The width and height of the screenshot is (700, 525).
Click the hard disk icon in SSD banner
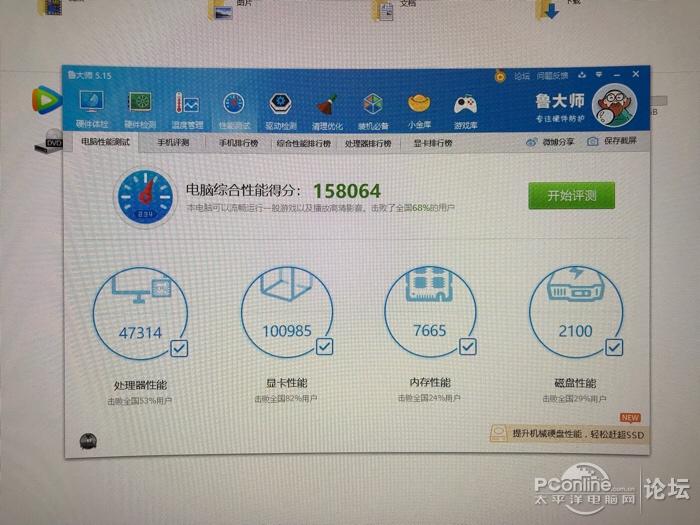point(498,433)
